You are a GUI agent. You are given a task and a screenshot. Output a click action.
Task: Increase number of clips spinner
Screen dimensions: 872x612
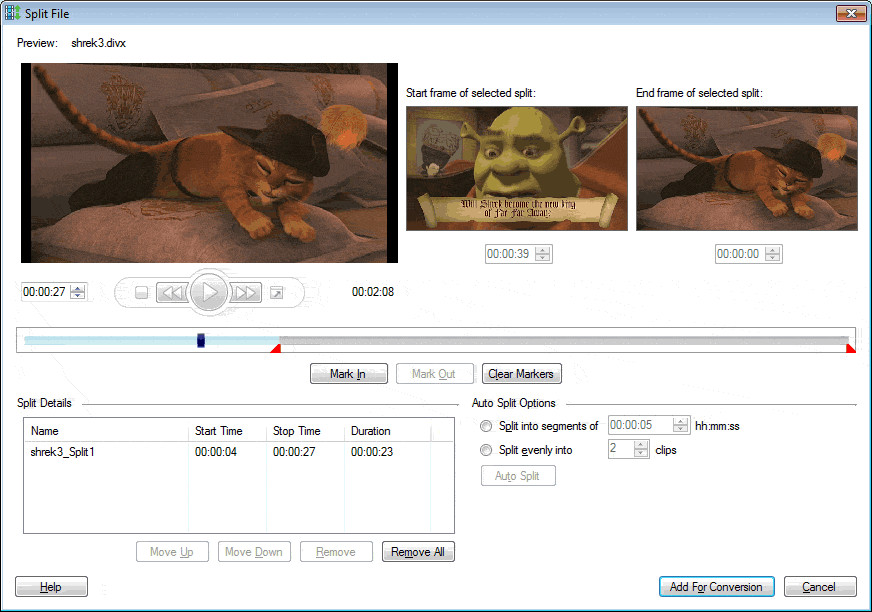[641, 445]
